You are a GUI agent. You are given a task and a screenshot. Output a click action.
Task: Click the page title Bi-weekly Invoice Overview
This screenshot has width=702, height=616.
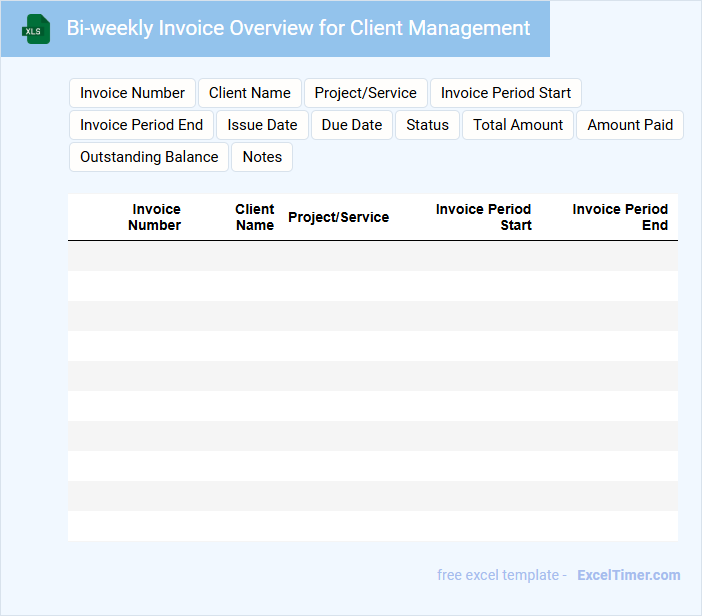(x=298, y=28)
